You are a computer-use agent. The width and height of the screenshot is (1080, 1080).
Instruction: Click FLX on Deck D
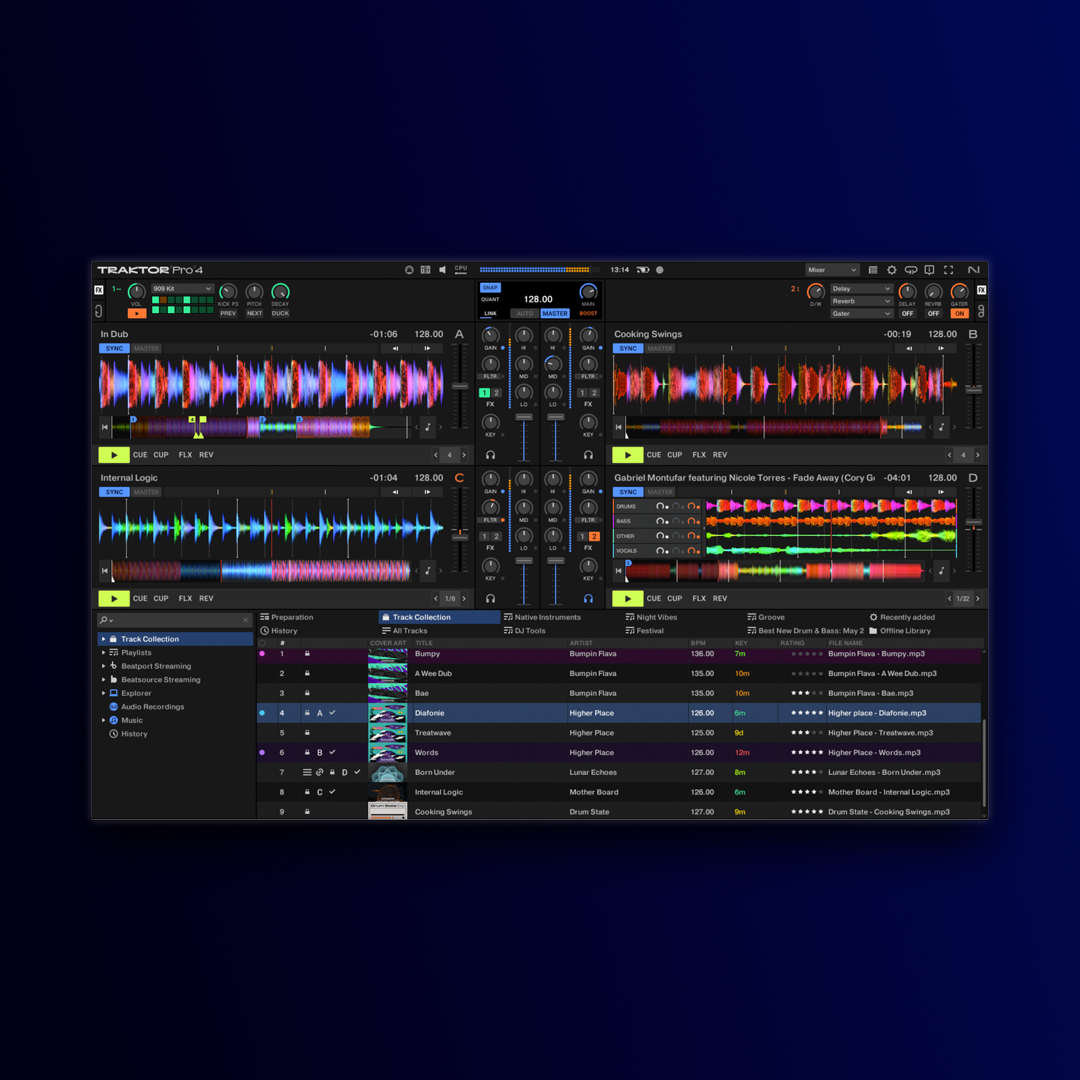pos(699,599)
